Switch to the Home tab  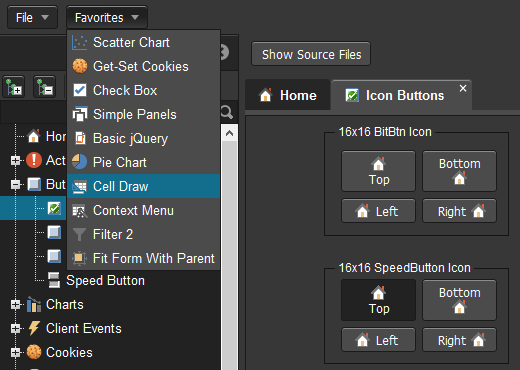point(288,95)
